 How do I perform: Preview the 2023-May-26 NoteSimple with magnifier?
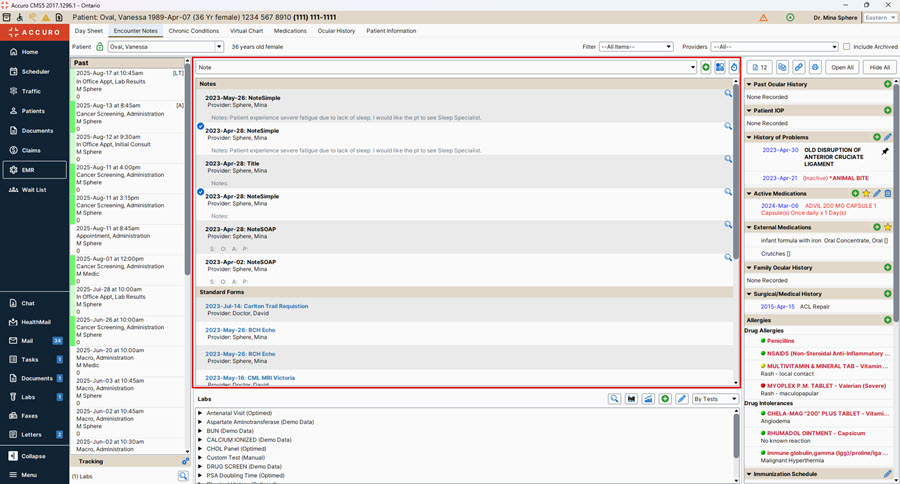pyautogui.click(x=729, y=93)
